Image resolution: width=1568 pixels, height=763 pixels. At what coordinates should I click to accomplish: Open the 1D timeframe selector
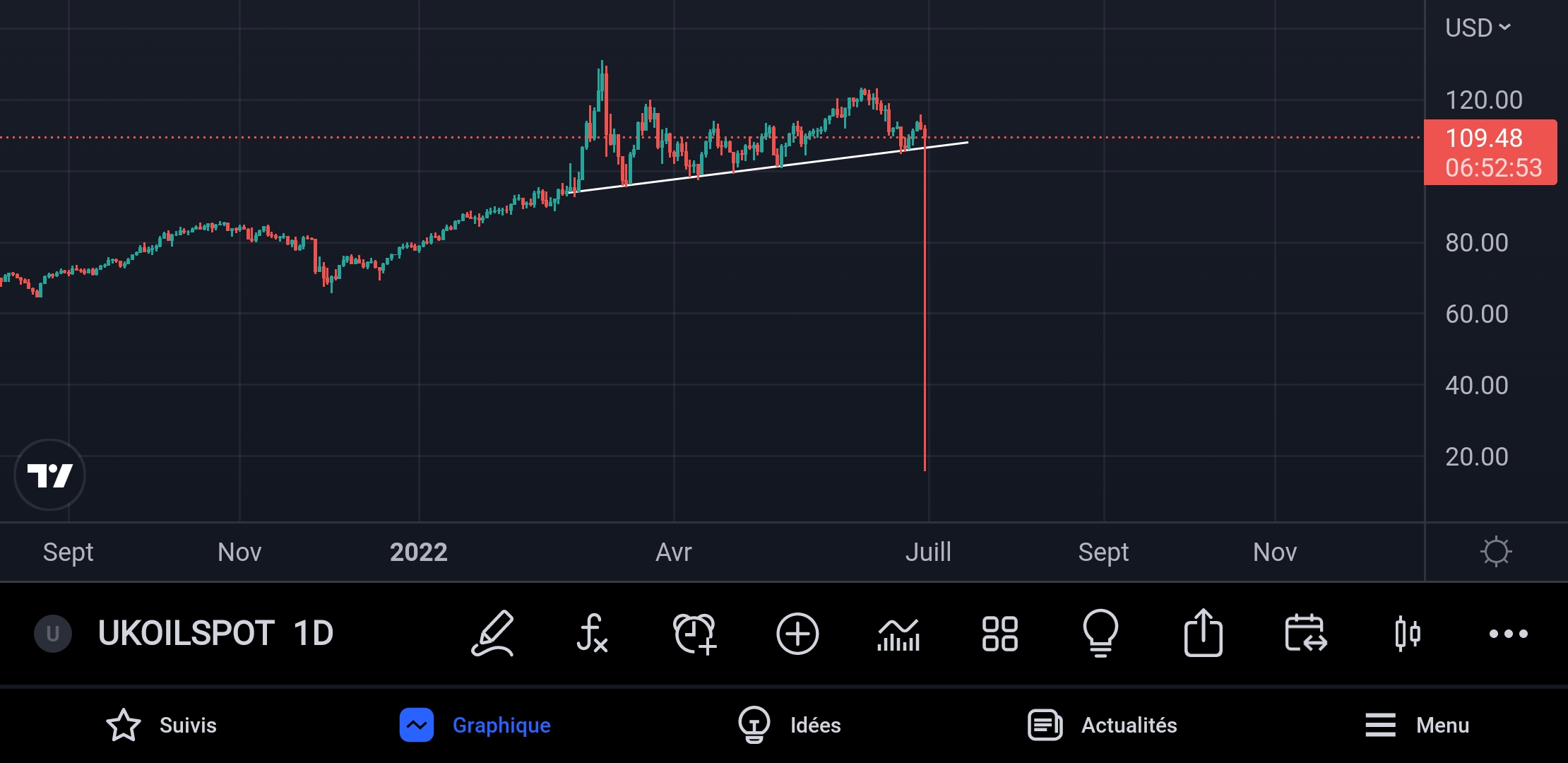tap(313, 633)
